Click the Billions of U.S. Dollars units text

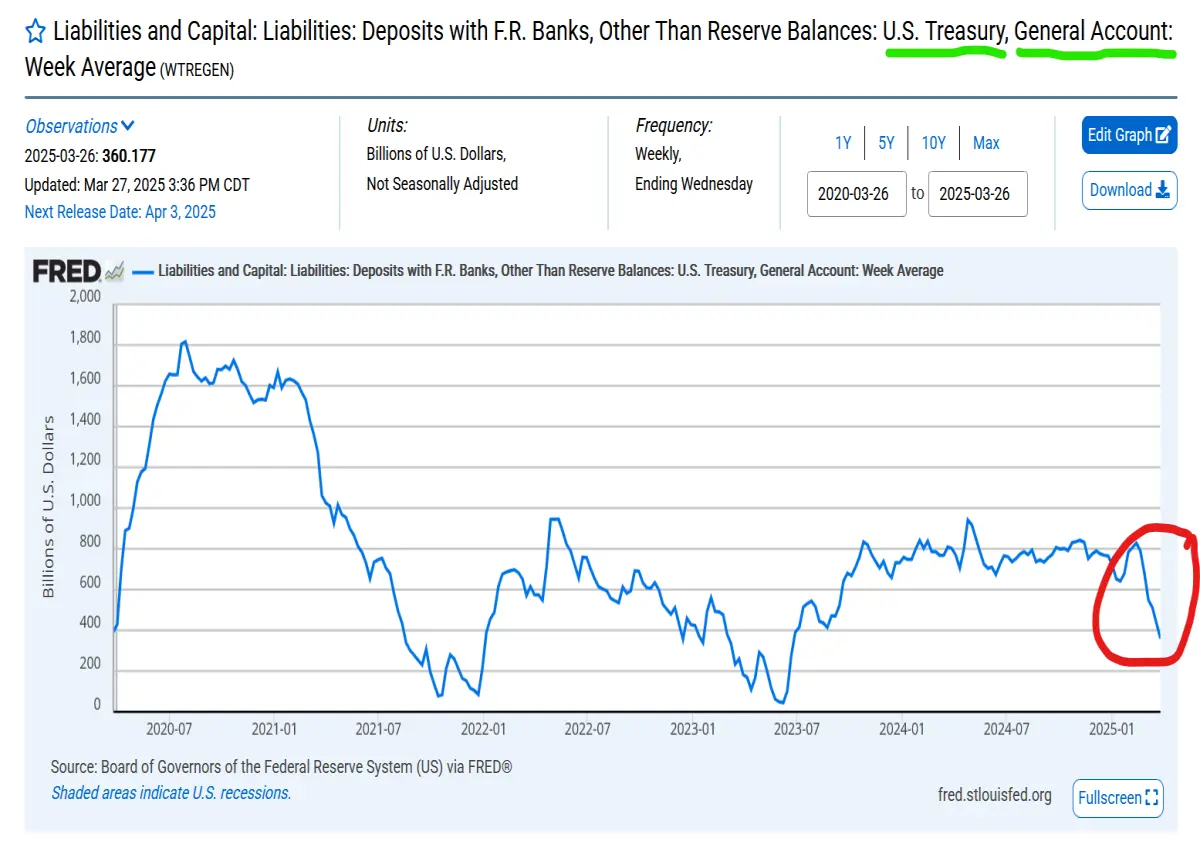(436, 154)
